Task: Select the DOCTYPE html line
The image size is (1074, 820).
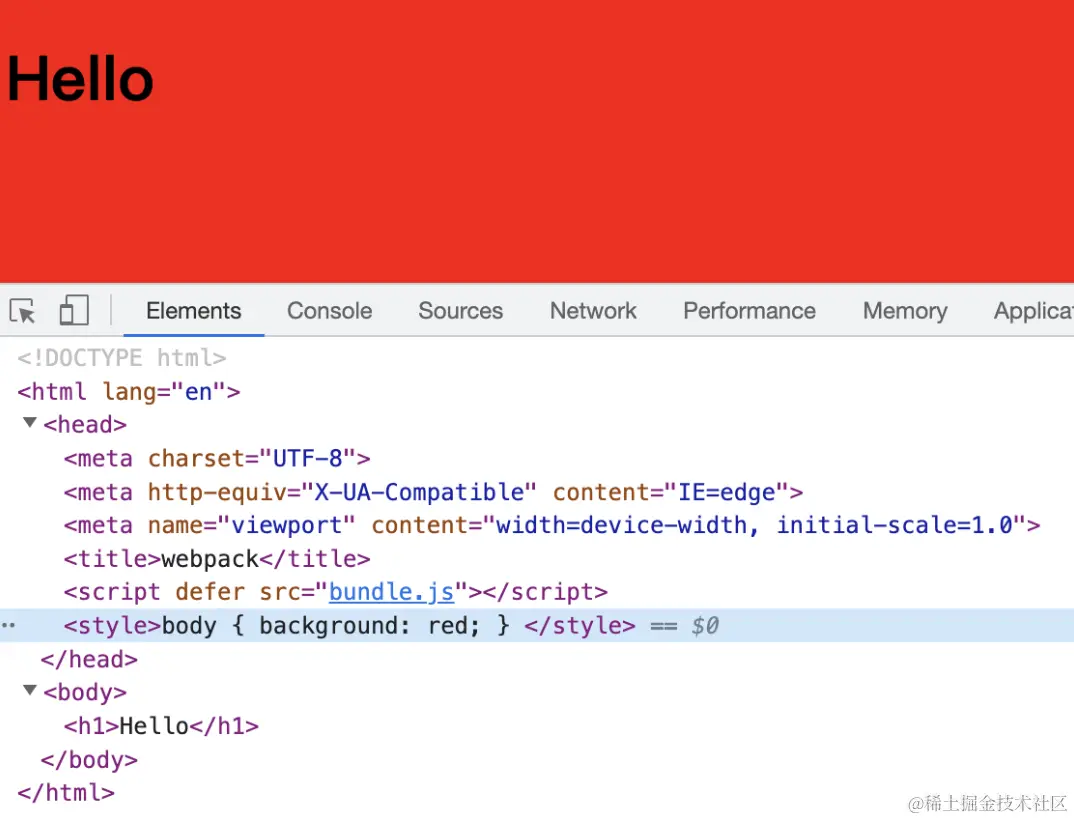Action: [122, 358]
